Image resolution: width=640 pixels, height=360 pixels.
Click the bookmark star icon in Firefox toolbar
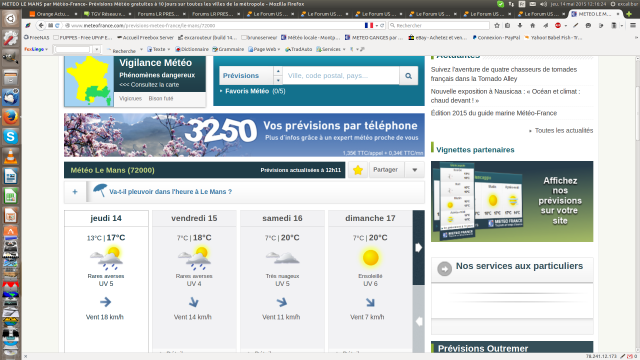pos(497,25)
